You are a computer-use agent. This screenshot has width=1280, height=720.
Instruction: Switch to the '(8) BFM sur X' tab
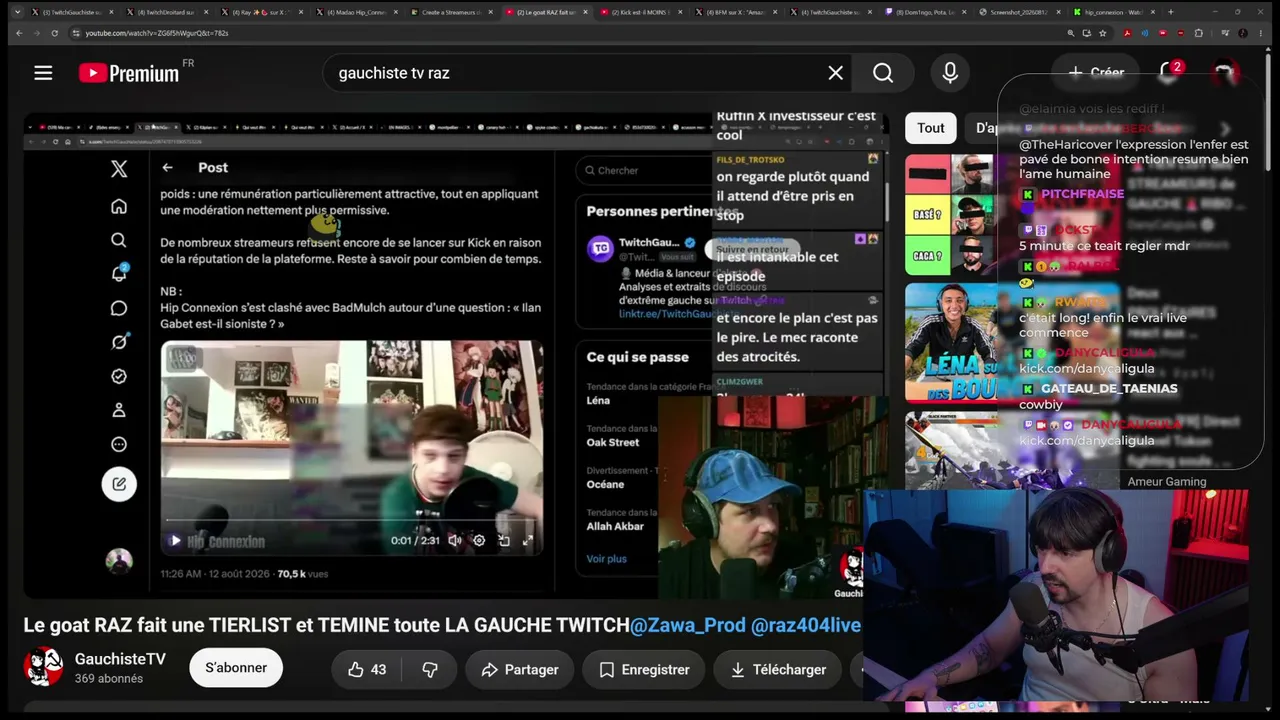click(734, 12)
